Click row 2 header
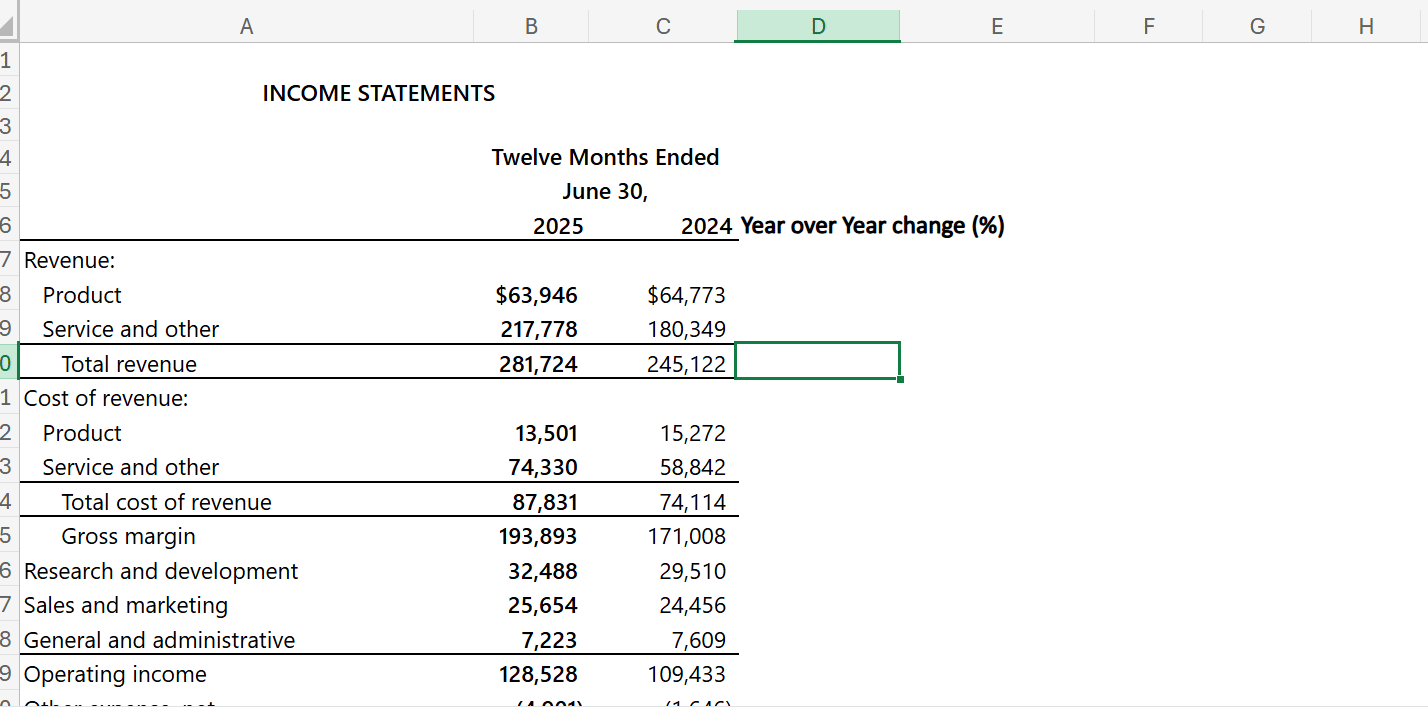 coord(7,92)
